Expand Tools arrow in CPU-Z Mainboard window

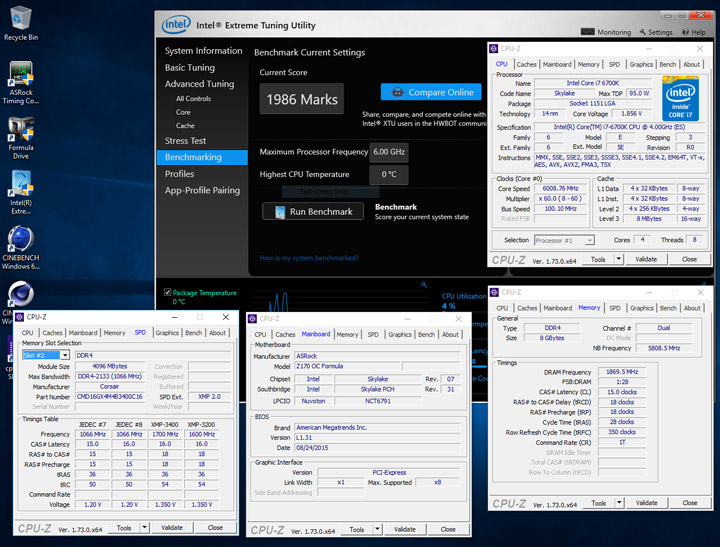pos(377,529)
